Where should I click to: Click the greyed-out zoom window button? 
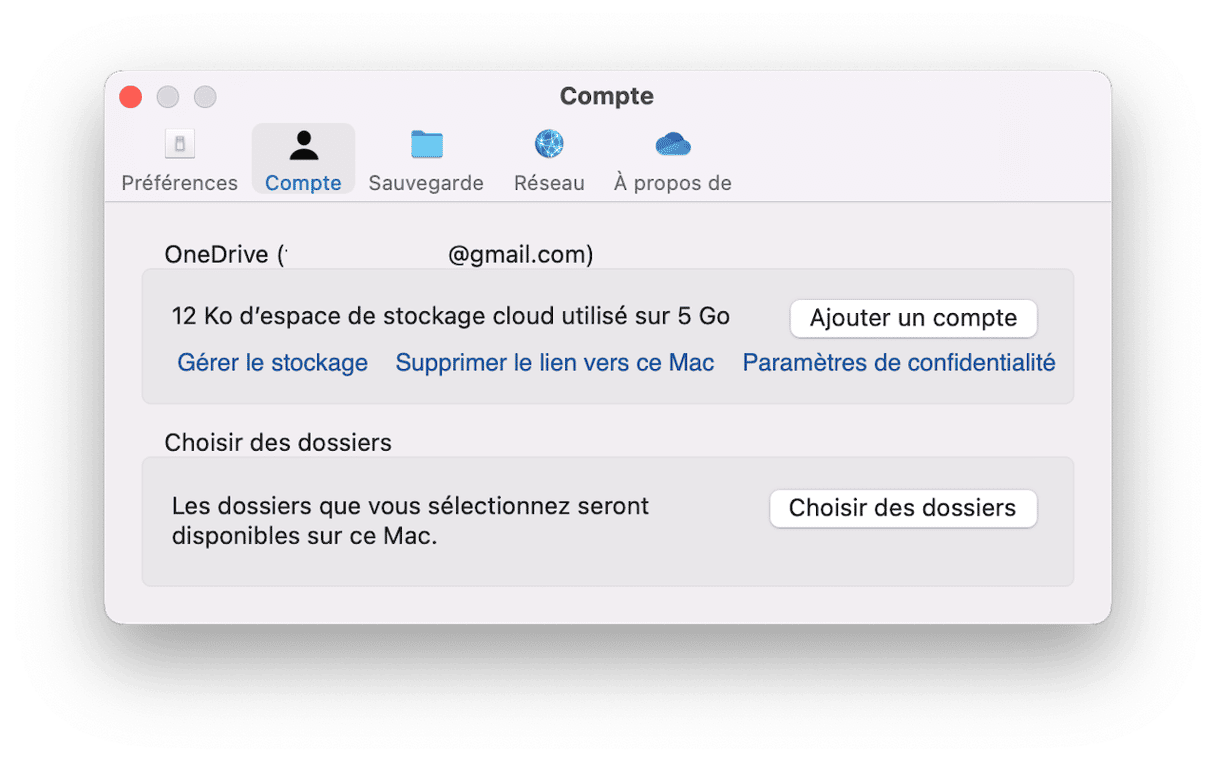[x=205, y=97]
